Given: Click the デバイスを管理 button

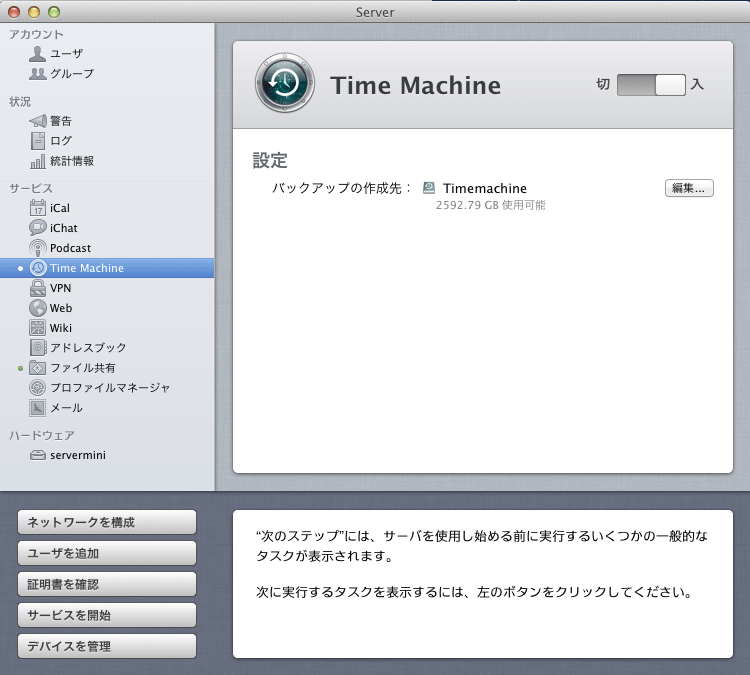Looking at the screenshot, I should pos(107,646).
